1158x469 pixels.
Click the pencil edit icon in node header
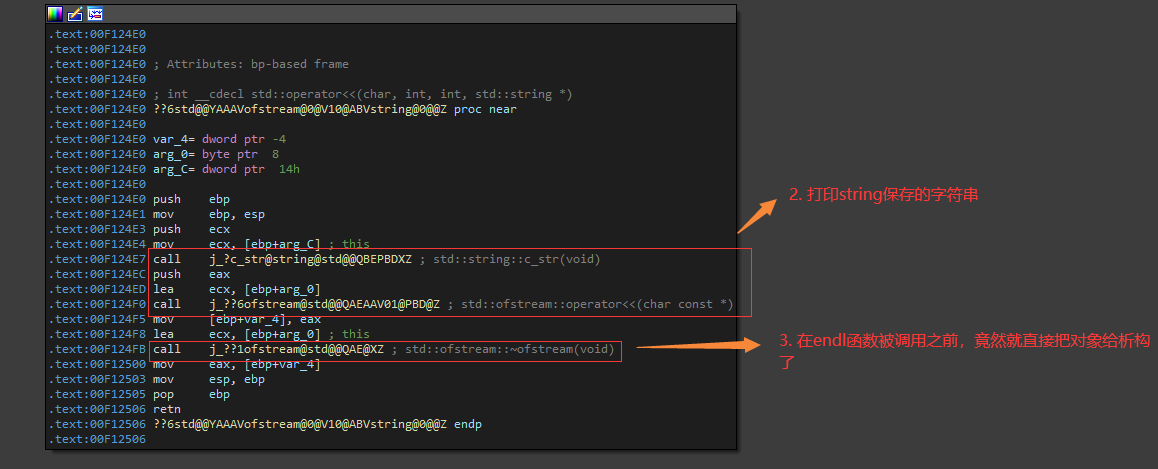tap(75, 13)
